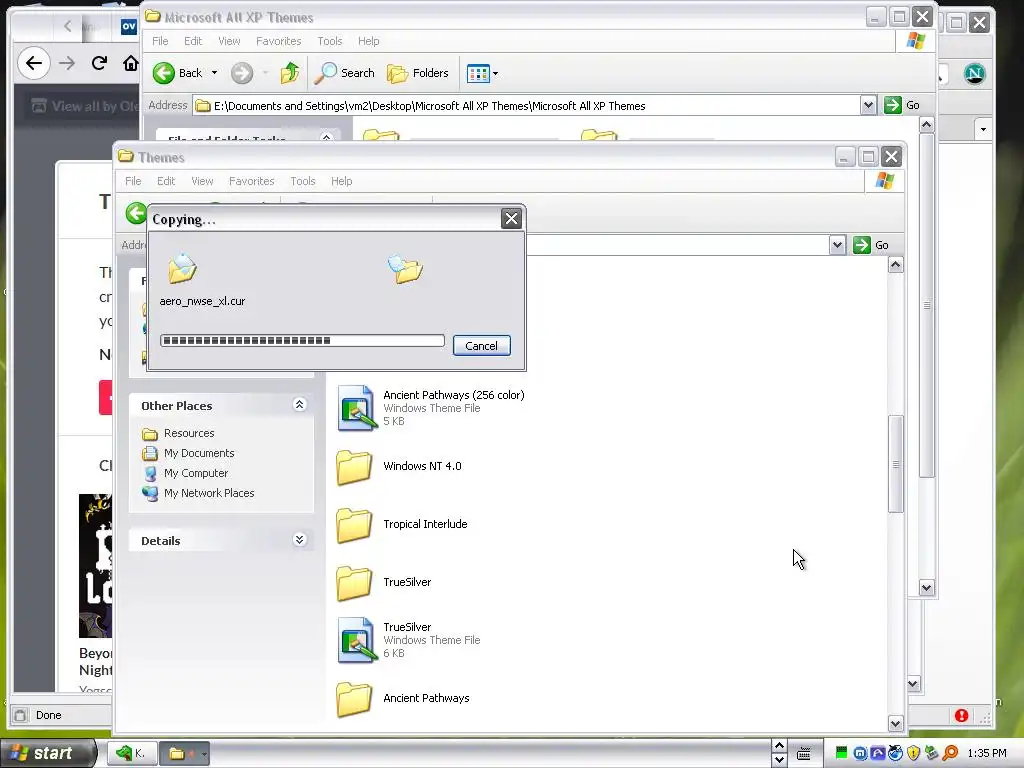Select Ancient Pathways (256 color) theme file icon

coord(357,408)
